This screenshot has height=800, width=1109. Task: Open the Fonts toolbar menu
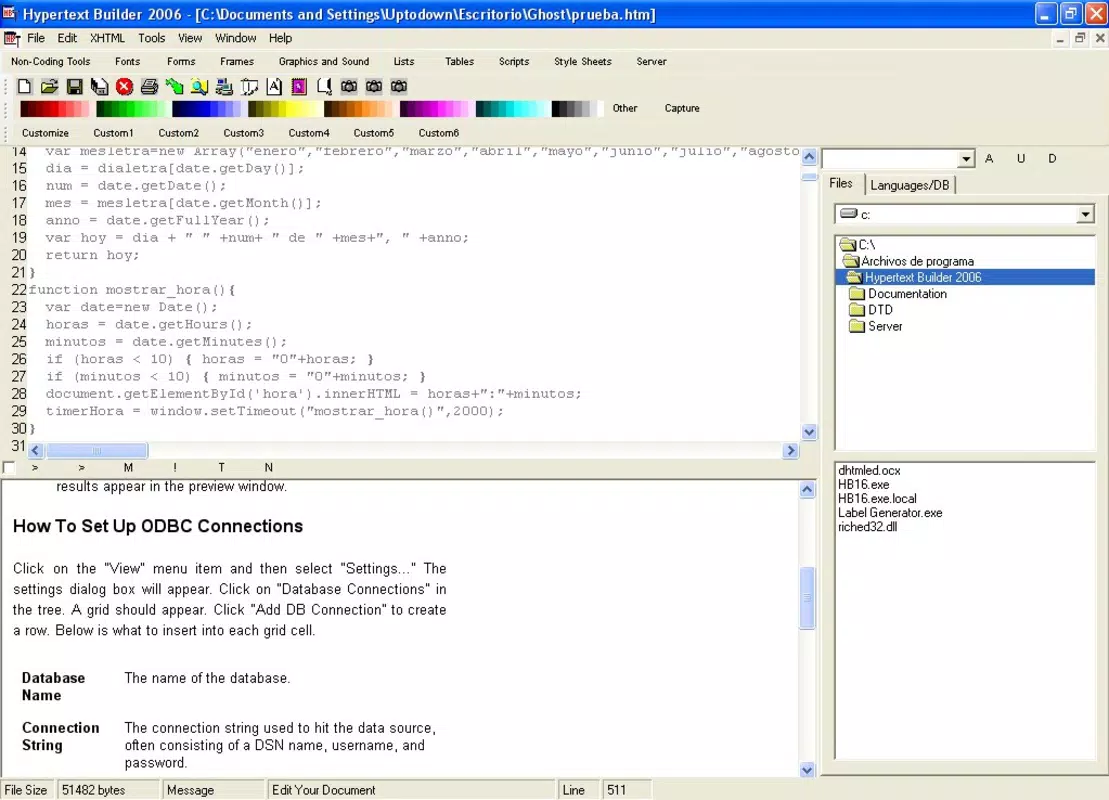pos(127,62)
